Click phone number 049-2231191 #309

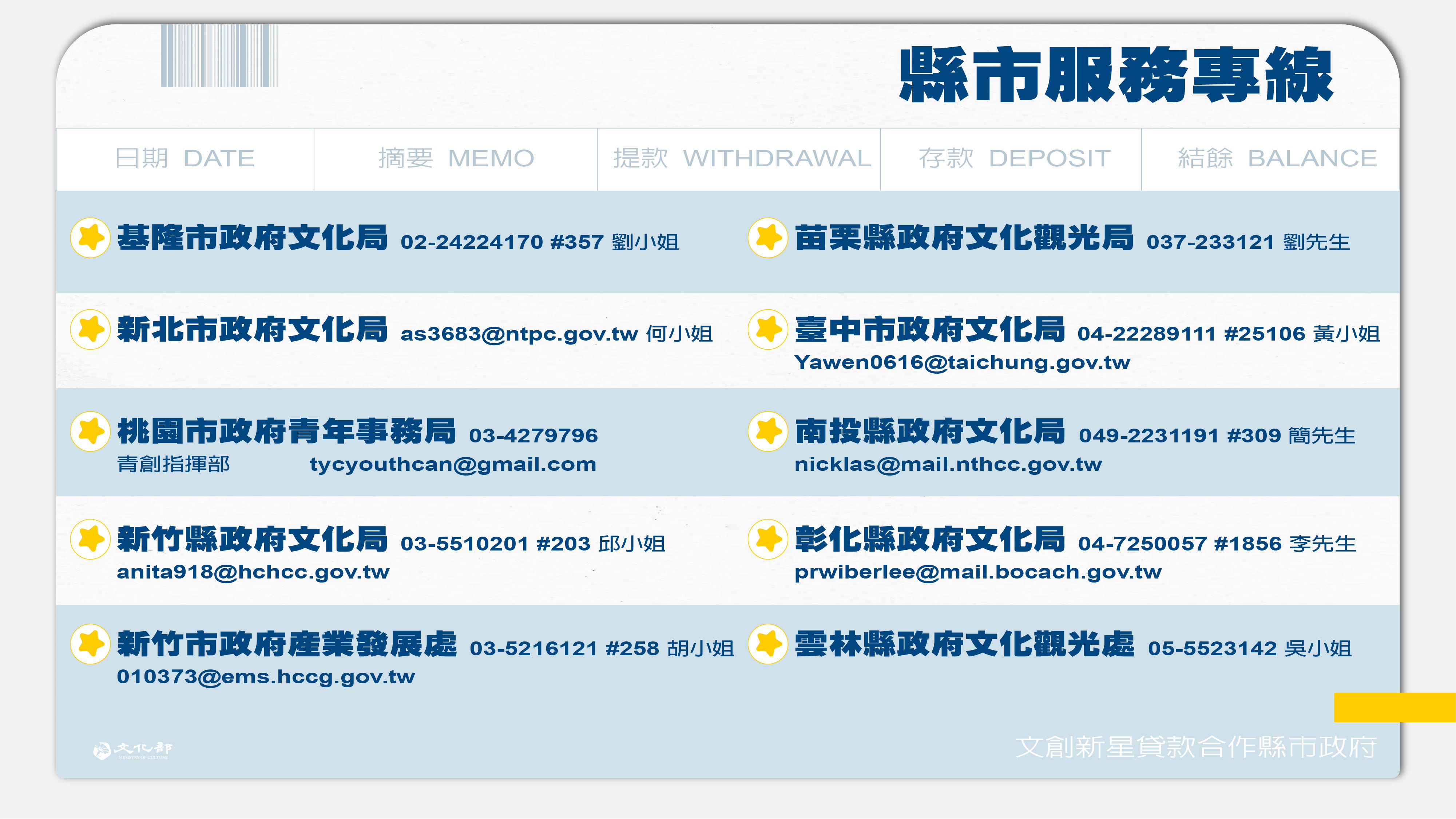tap(1179, 436)
